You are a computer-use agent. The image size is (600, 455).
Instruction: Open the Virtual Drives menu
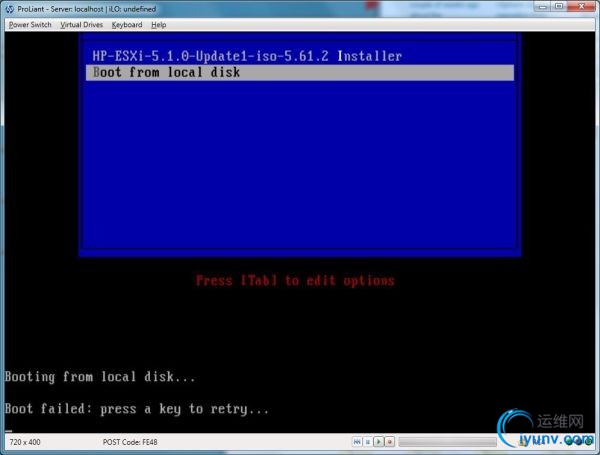pyautogui.click(x=82, y=25)
